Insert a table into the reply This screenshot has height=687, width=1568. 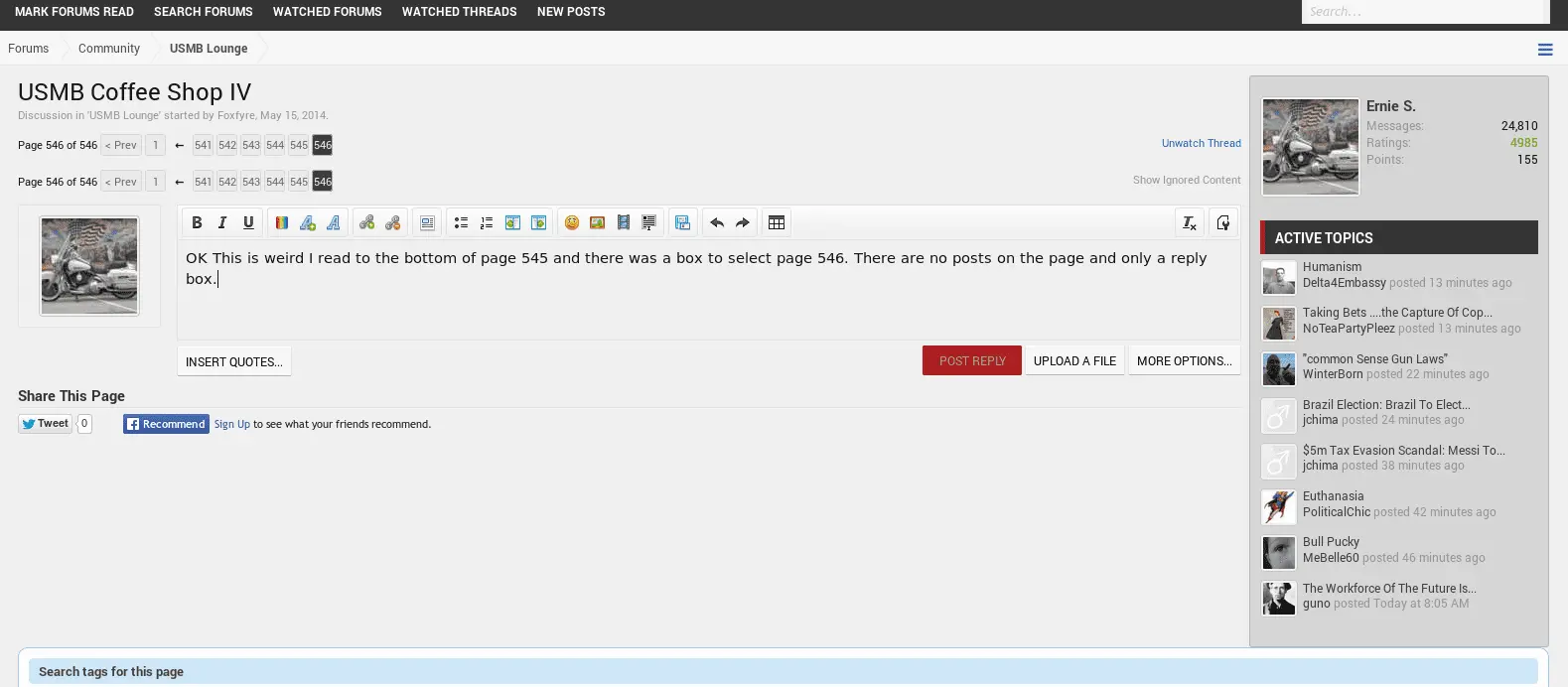777,222
